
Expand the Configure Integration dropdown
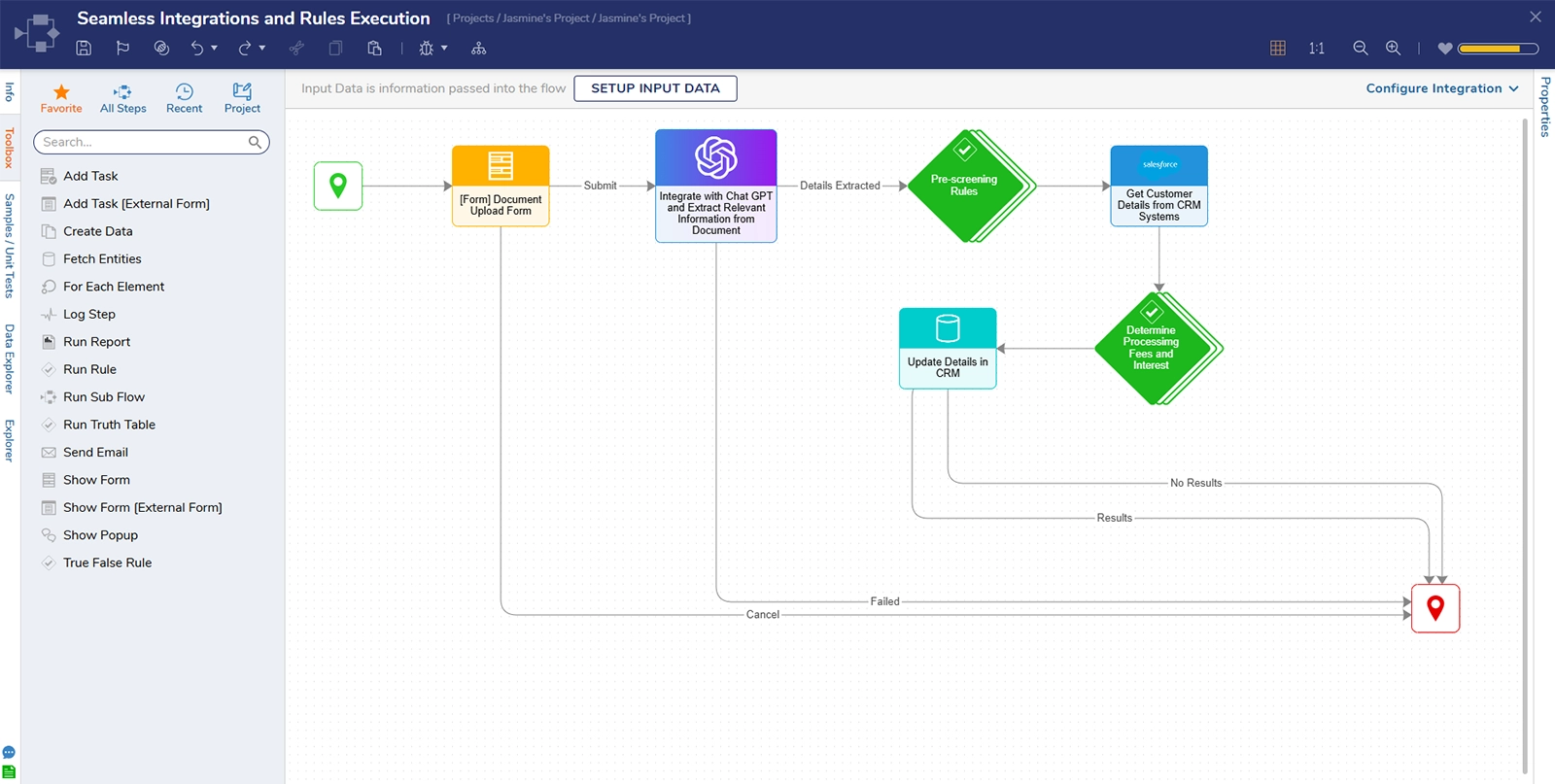(x=1441, y=88)
